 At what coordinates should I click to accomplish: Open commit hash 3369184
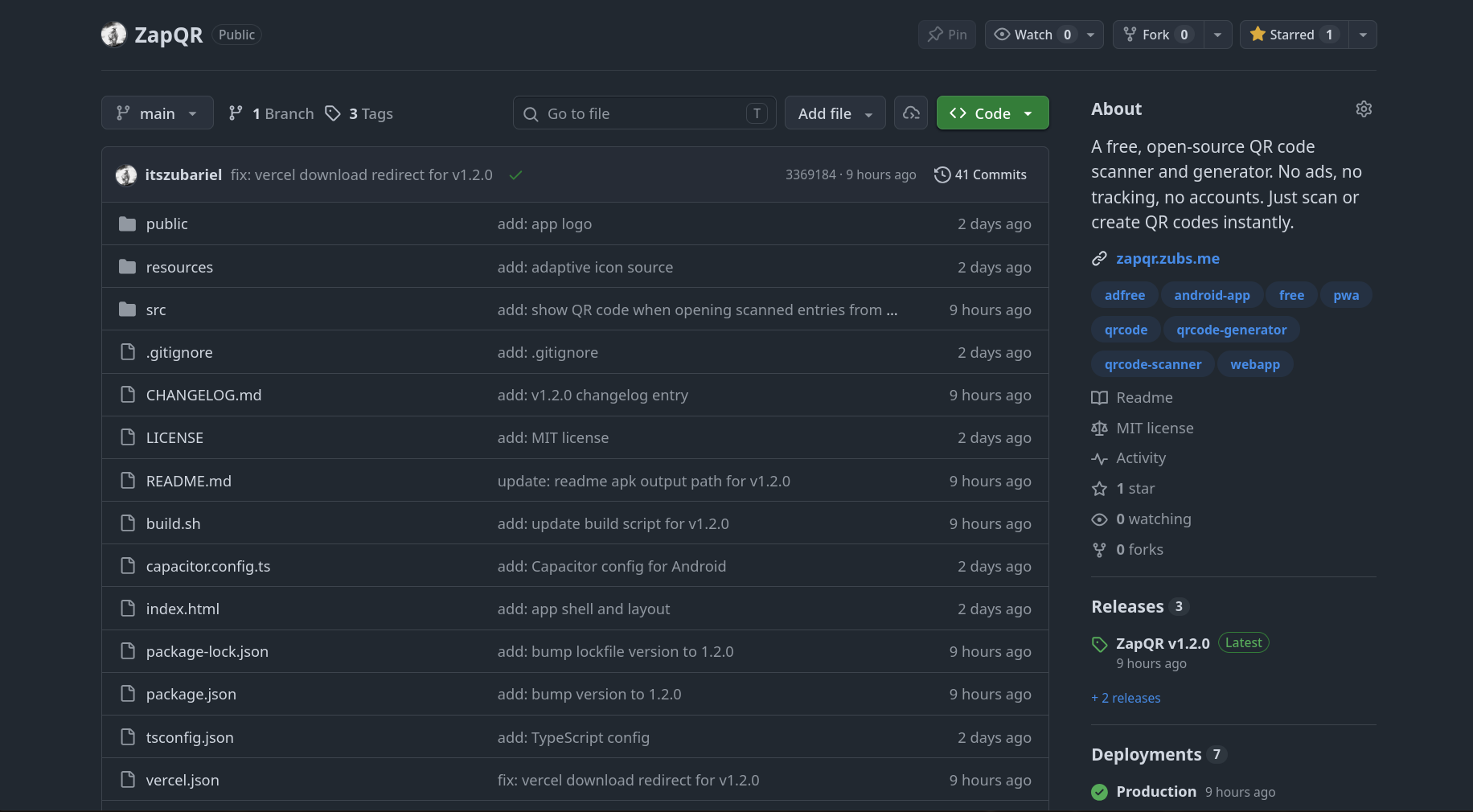[810, 174]
